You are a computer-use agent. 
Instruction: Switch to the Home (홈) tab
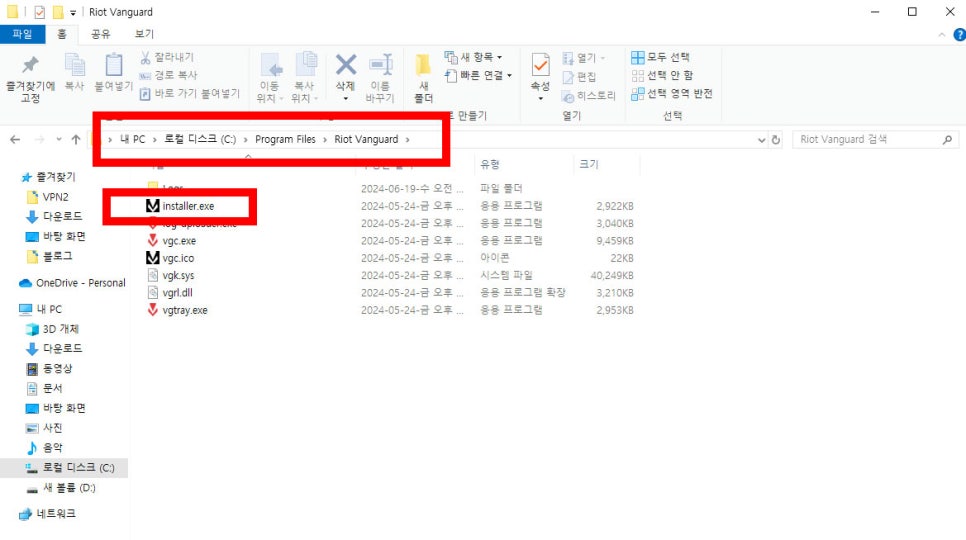click(x=62, y=34)
